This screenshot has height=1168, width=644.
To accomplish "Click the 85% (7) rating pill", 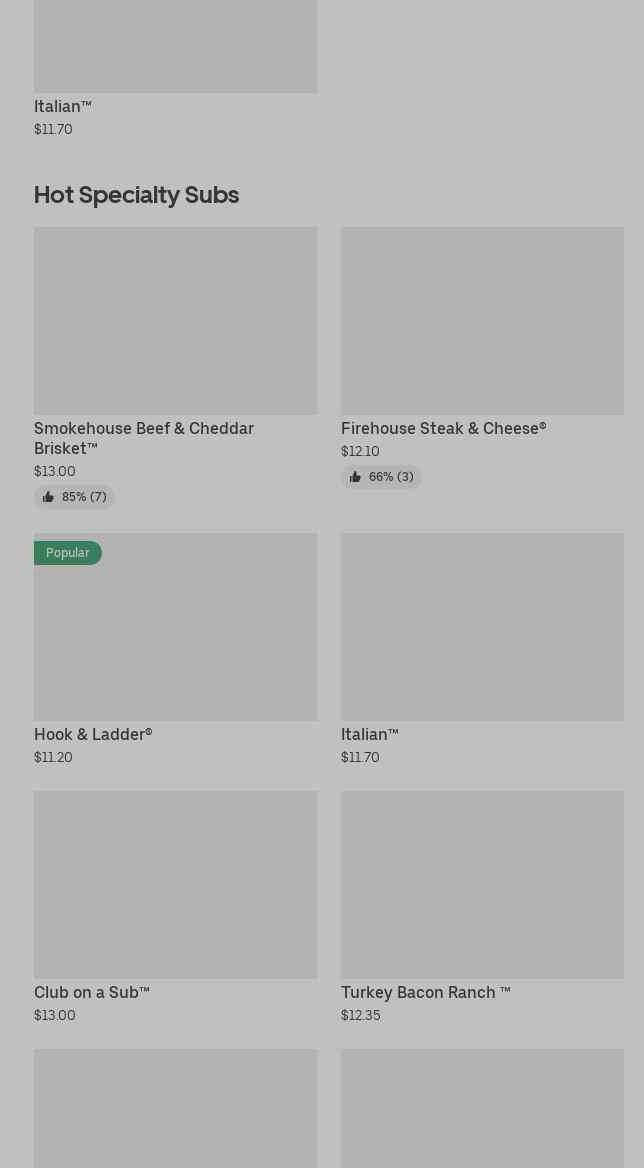I will (x=74, y=497).
